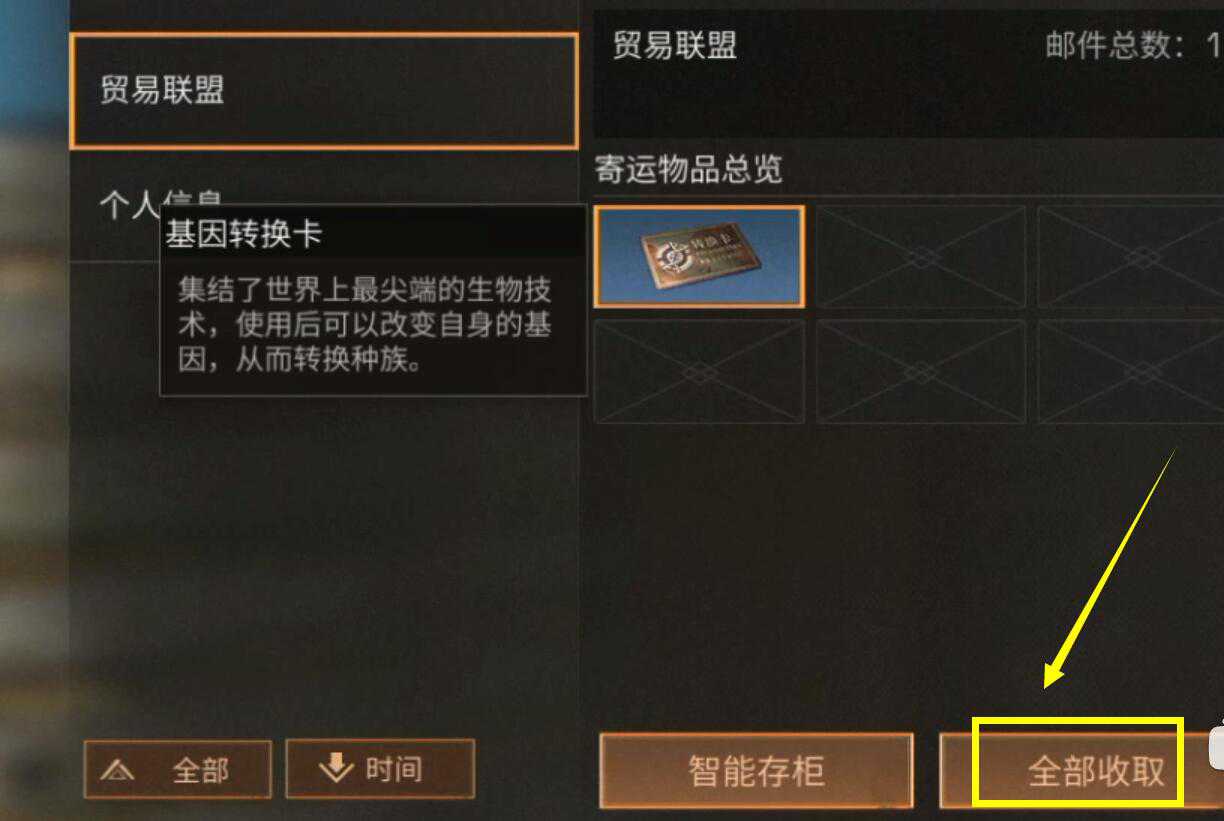This screenshot has height=821, width=1224.
Task: Click the 寄运物品总览 section label
Action: (x=689, y=169)
